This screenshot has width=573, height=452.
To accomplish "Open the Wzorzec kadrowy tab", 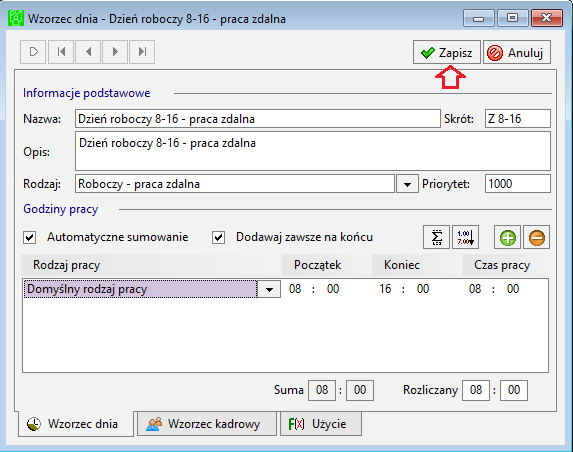I will tap(207, 424).
